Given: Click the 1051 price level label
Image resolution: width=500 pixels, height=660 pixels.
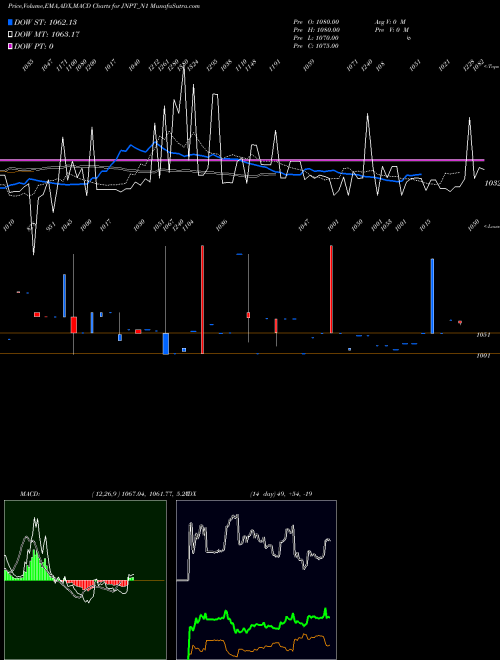Looking at the screenshot, I should [483, 335].
